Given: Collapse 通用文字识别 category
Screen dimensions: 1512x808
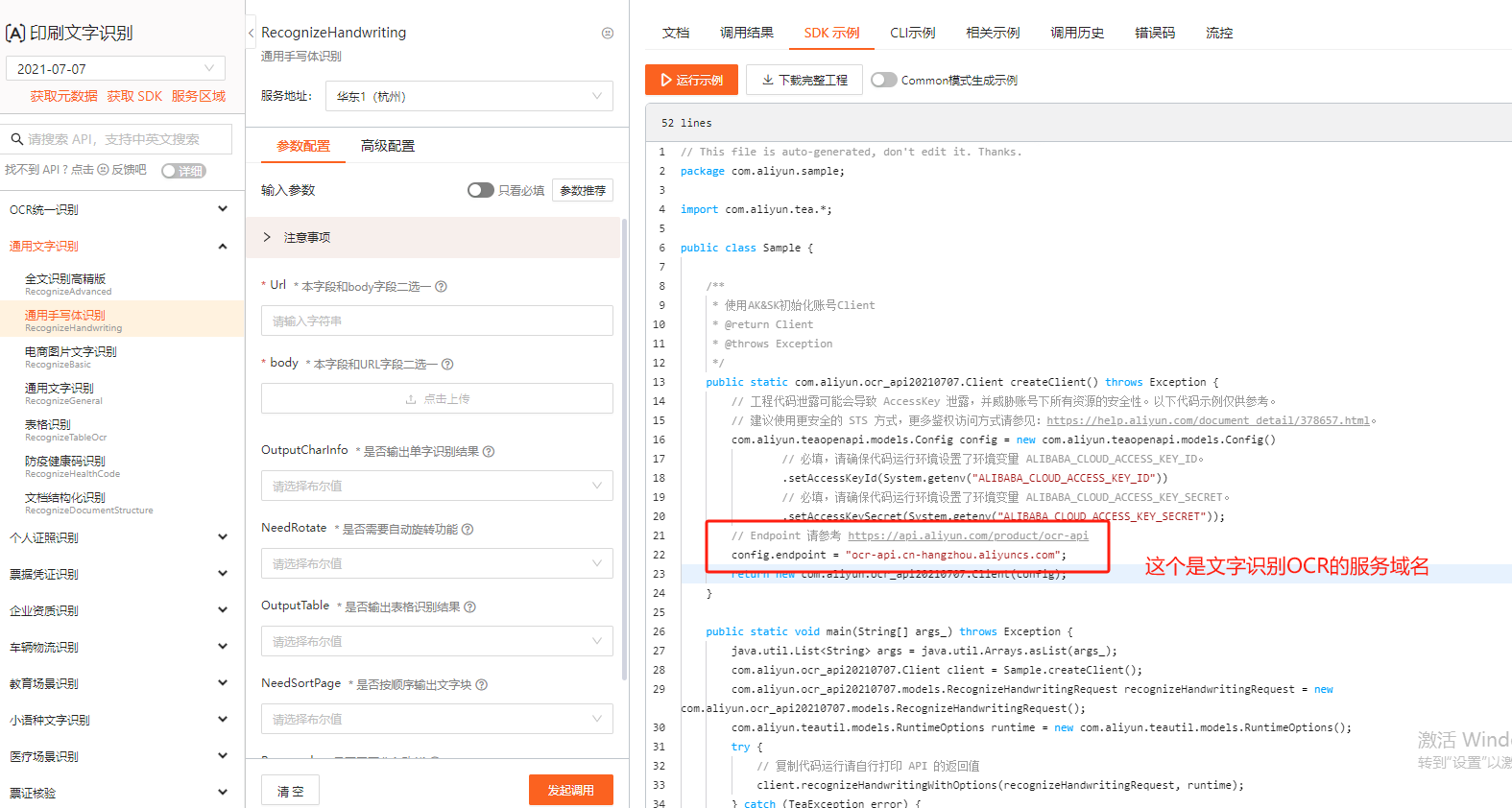Looking at the screenshot, I should pyautogui.click(x=122, y=246).
